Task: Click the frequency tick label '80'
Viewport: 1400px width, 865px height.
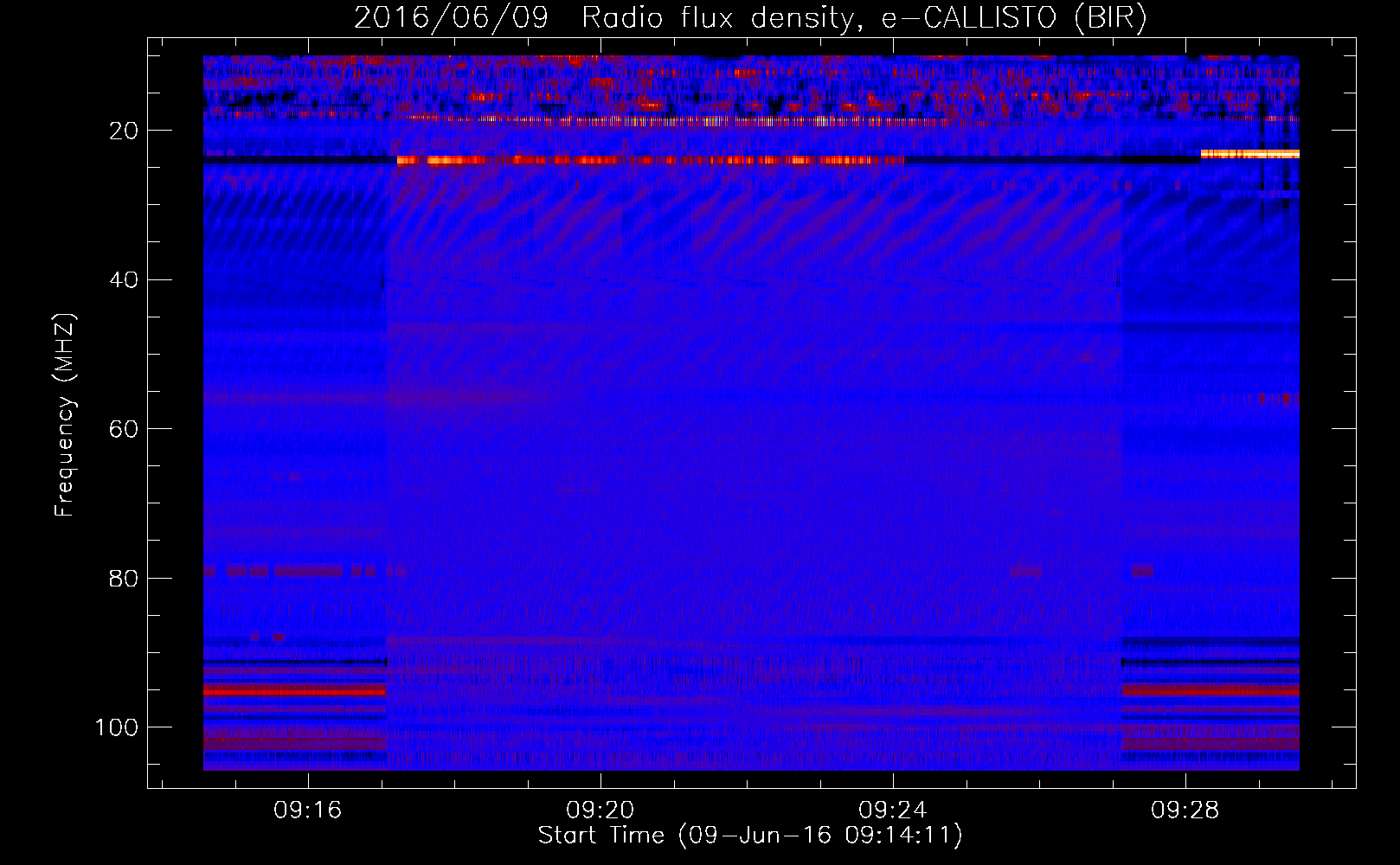Action: point(124,579)
